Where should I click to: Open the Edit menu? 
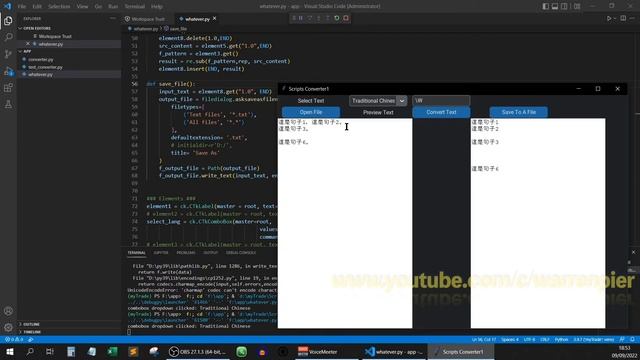[x=37, y=7]
